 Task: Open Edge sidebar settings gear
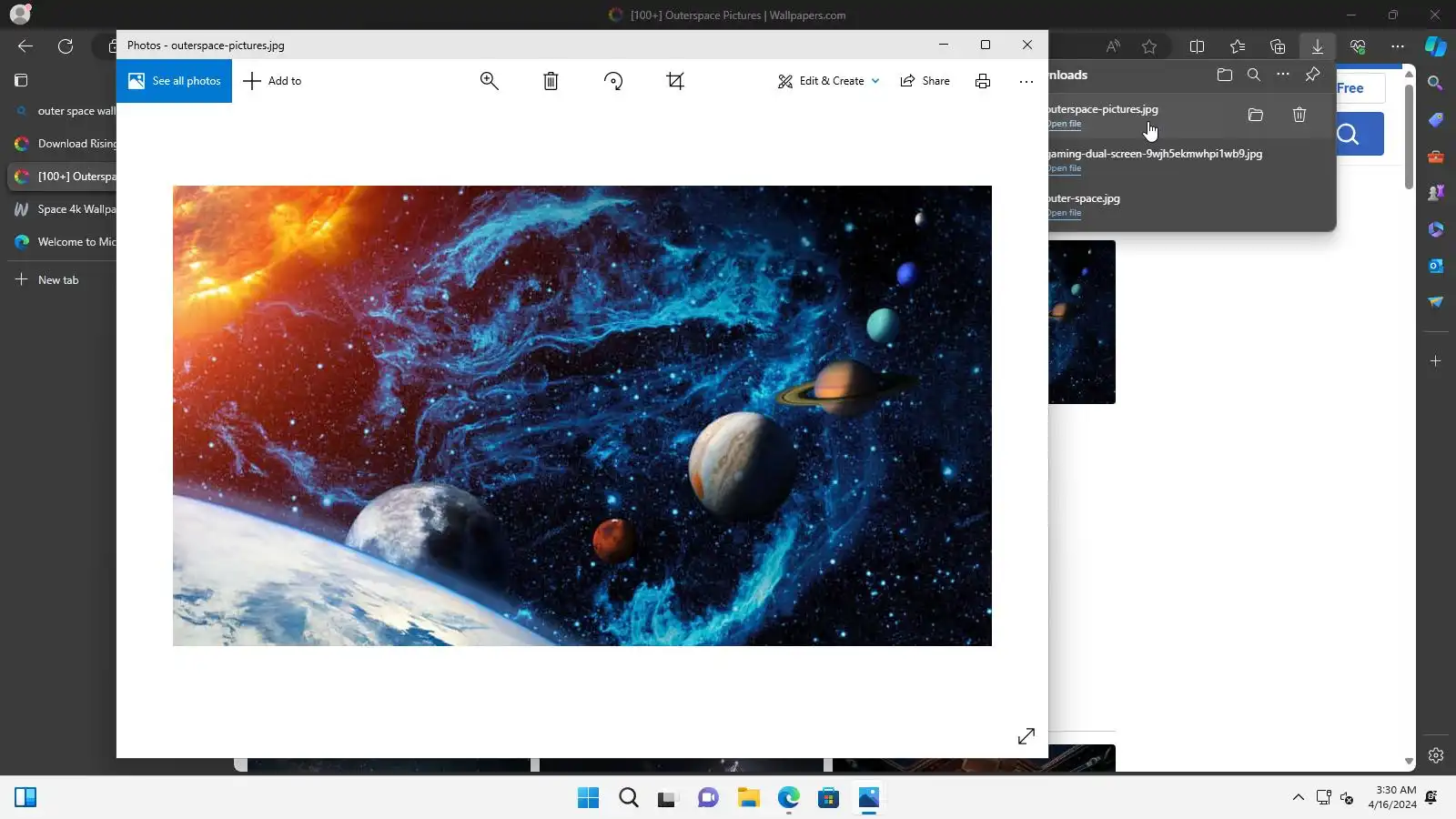click(1436, 755)
